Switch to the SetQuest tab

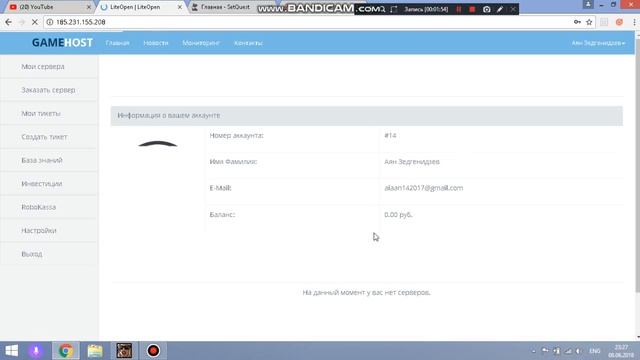[x=224, y=7]
